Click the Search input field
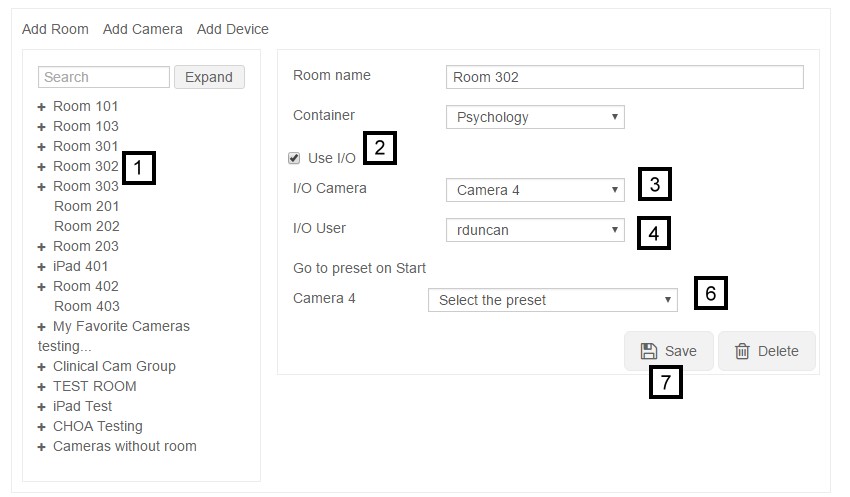The image size is (850, 497). pyautogui.click(x=104, y=77)
